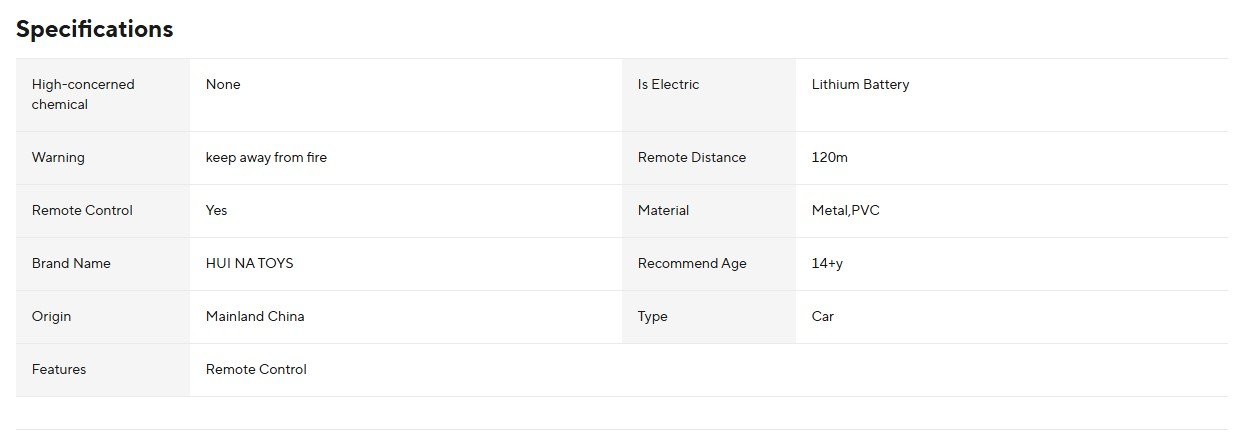Select the Yes remote control value
This screenshot has height=437, width=1246.
tap(216, 211)
